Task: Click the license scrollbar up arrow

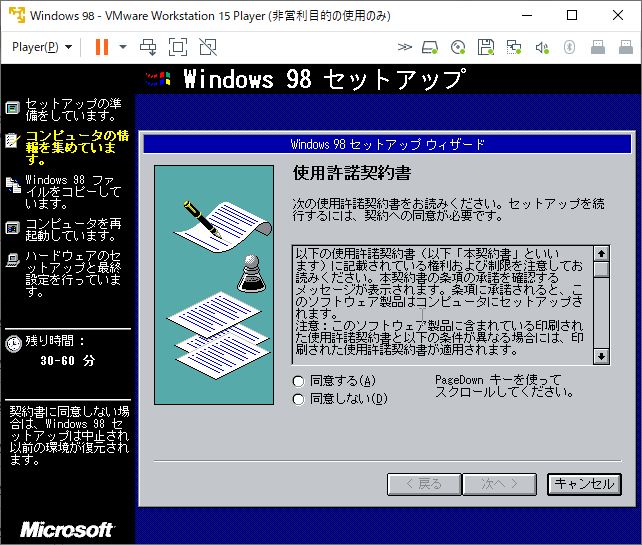Action: coord(601,254)
